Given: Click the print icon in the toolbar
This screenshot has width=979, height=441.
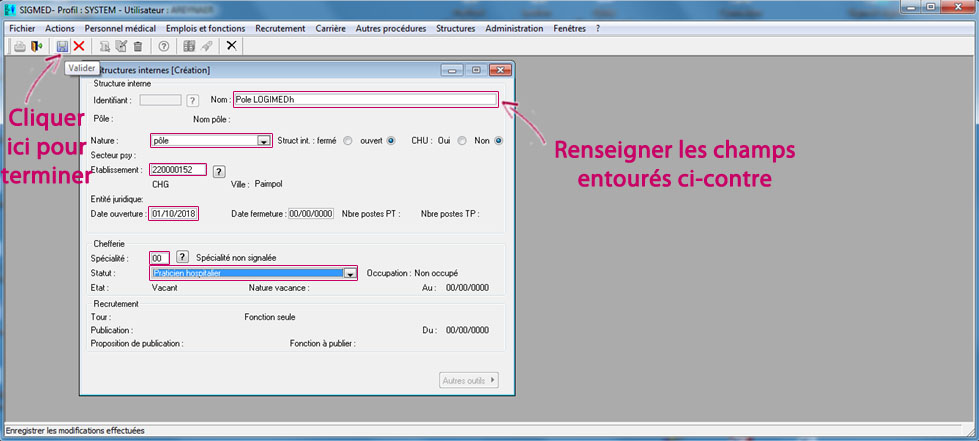Looking at the screenshot, I should pos(20,46).
